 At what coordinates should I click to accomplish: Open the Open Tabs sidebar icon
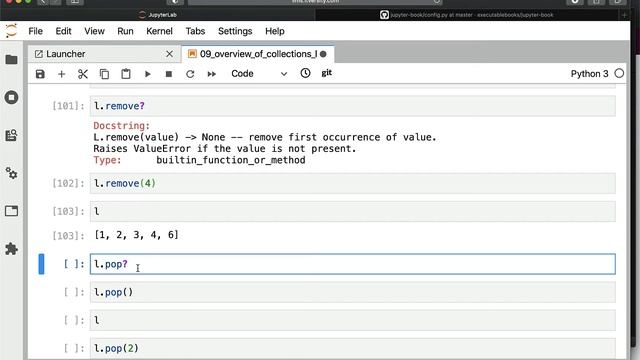coord(11,211)
